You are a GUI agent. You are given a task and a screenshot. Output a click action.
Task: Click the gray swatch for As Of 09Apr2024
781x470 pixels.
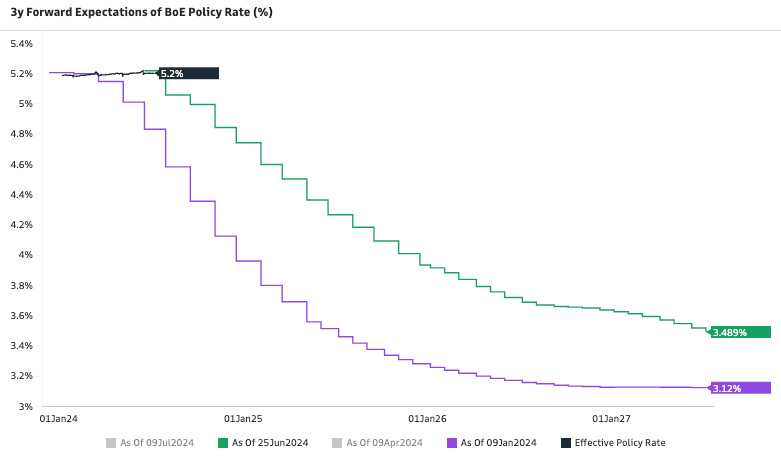point(337,443)
